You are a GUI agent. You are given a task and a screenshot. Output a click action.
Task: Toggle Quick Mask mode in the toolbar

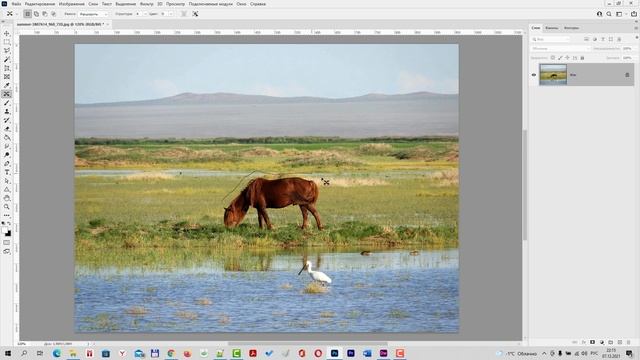(7, 243)
